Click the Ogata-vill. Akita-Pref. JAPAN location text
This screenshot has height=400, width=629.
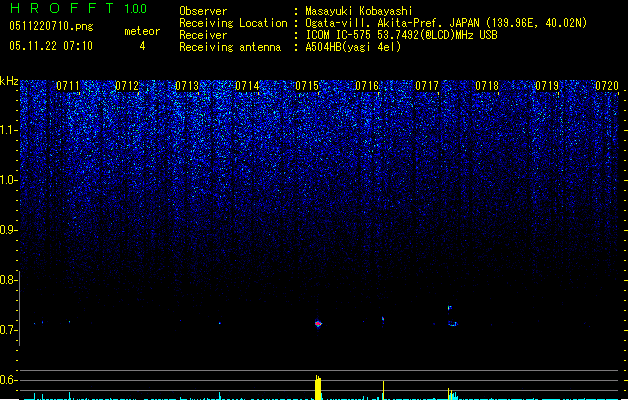tap(446, 23)
